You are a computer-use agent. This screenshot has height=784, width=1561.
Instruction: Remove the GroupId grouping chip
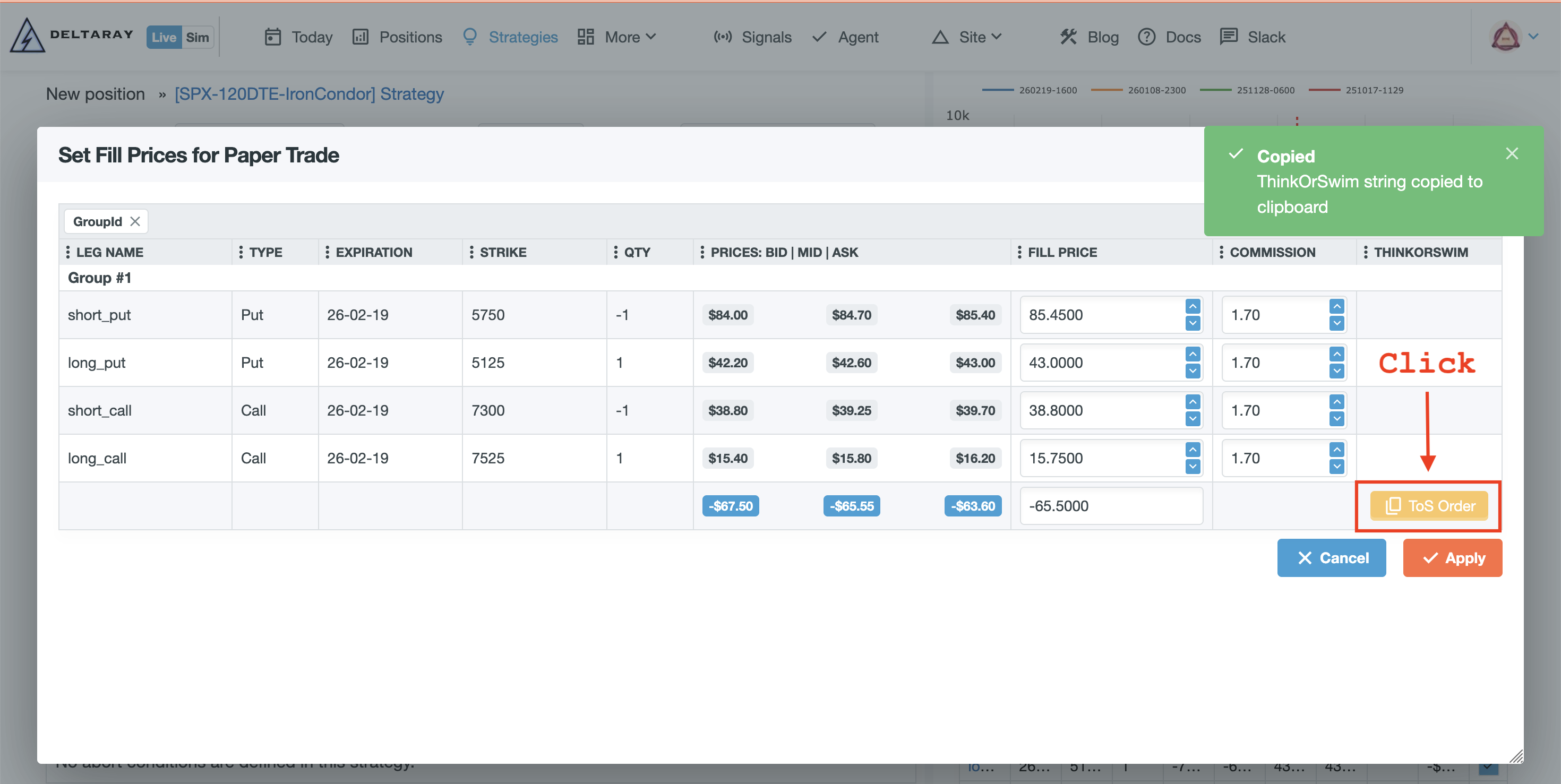(135, 221)
